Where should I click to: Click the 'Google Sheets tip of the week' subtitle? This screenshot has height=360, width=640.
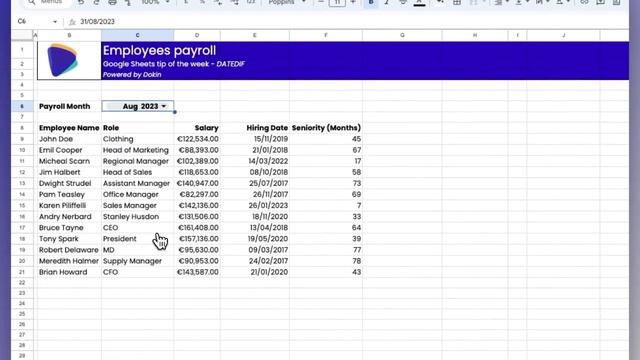173,64
